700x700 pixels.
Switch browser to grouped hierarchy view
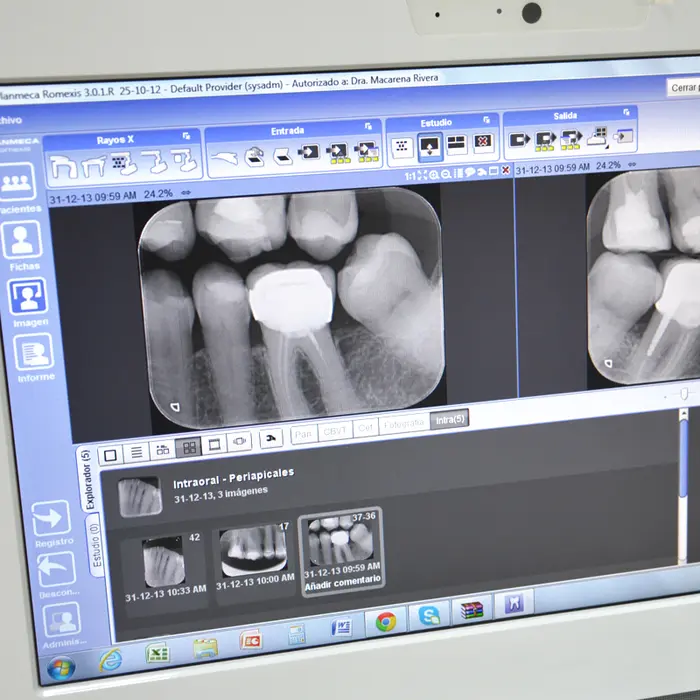click(x=162, y=450)
